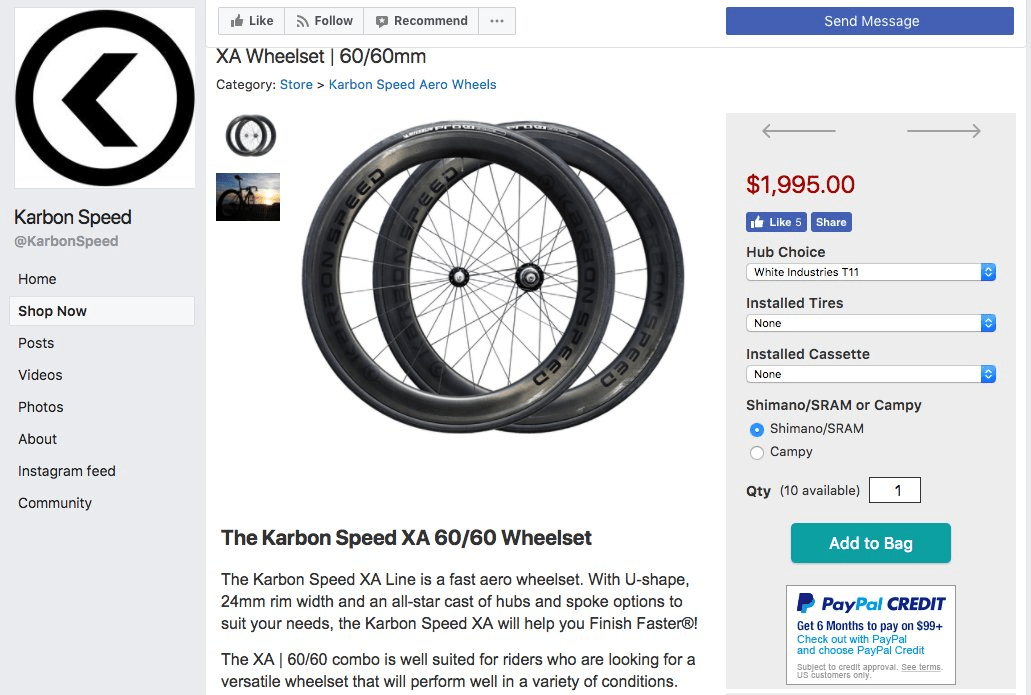
Task: Select the Campy option
Action: point(757,452)
